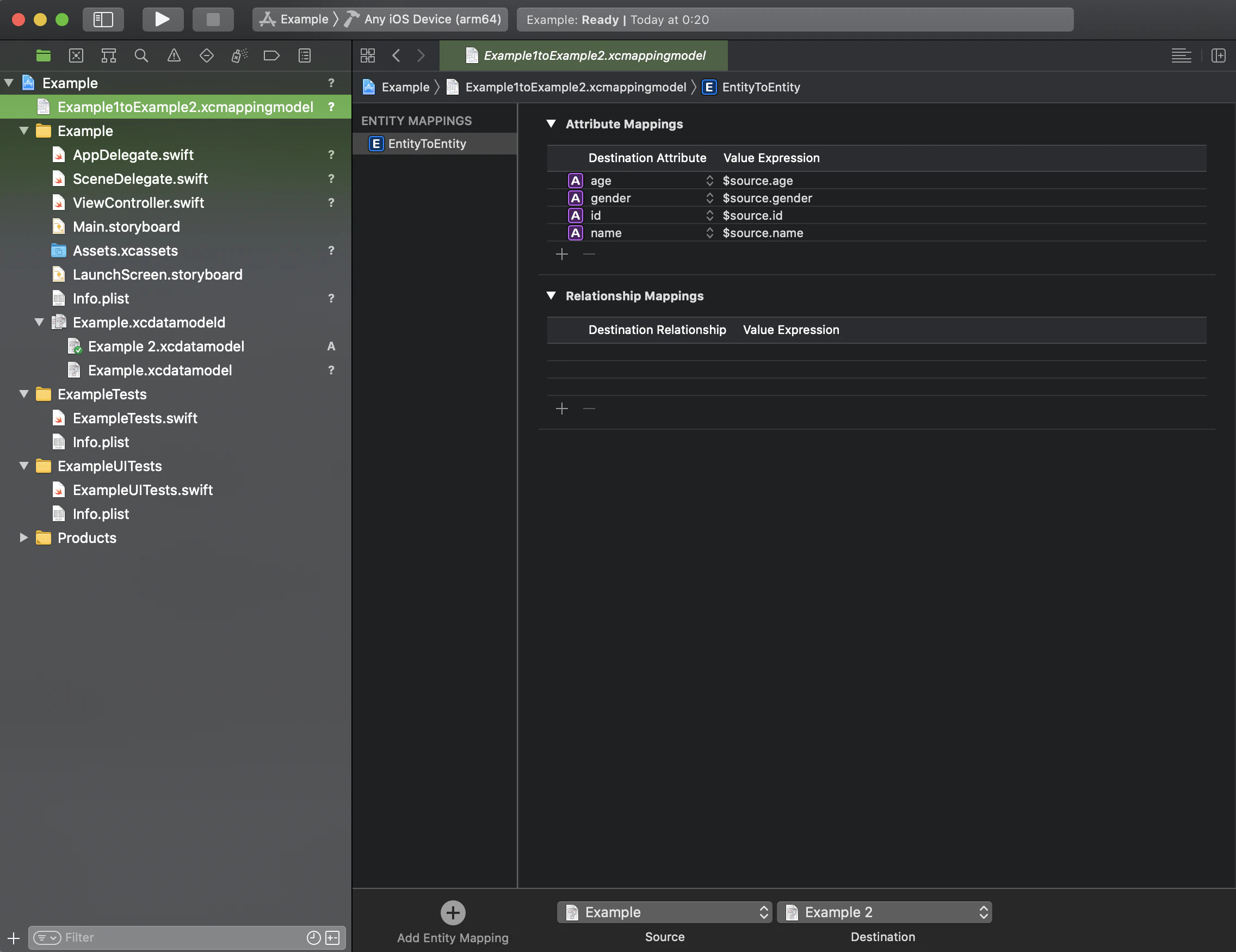Toggle source-control status filter icon
Image resolution: width=1236 pixels, height=952 pixels.
point(333,938)
